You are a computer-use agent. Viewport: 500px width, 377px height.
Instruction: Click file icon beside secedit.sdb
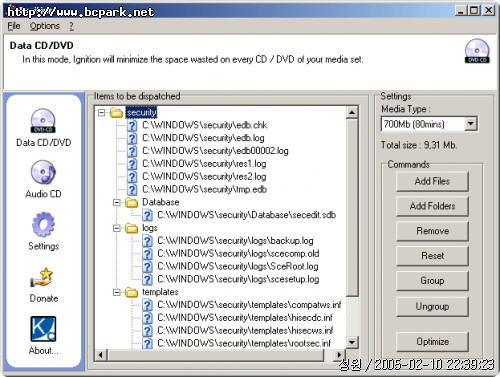click(147, 215)
